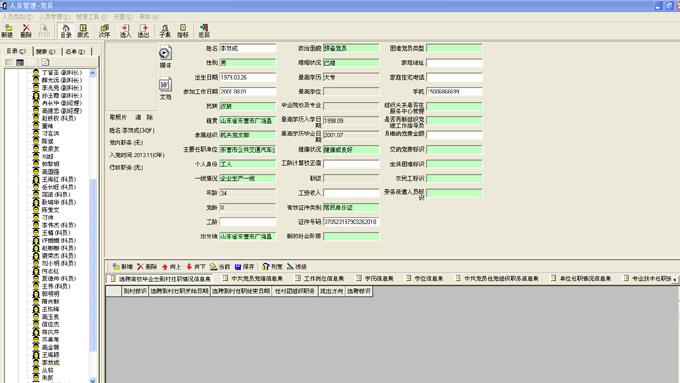This screenshot has width=680, height=383.
Task: Click the 版式 layout toolbar icon
Action: (83, 31)
